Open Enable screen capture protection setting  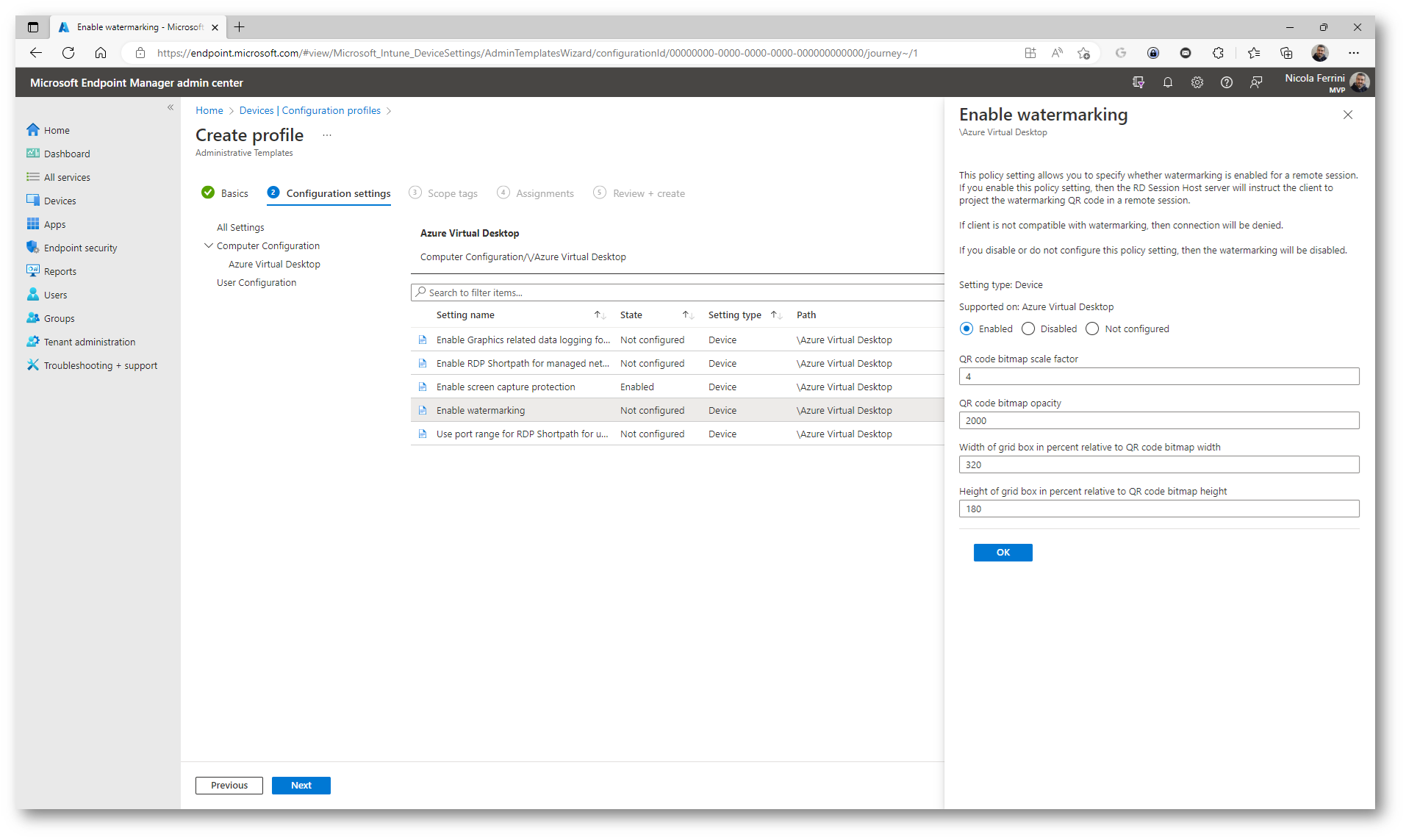(x=506, y=387)
